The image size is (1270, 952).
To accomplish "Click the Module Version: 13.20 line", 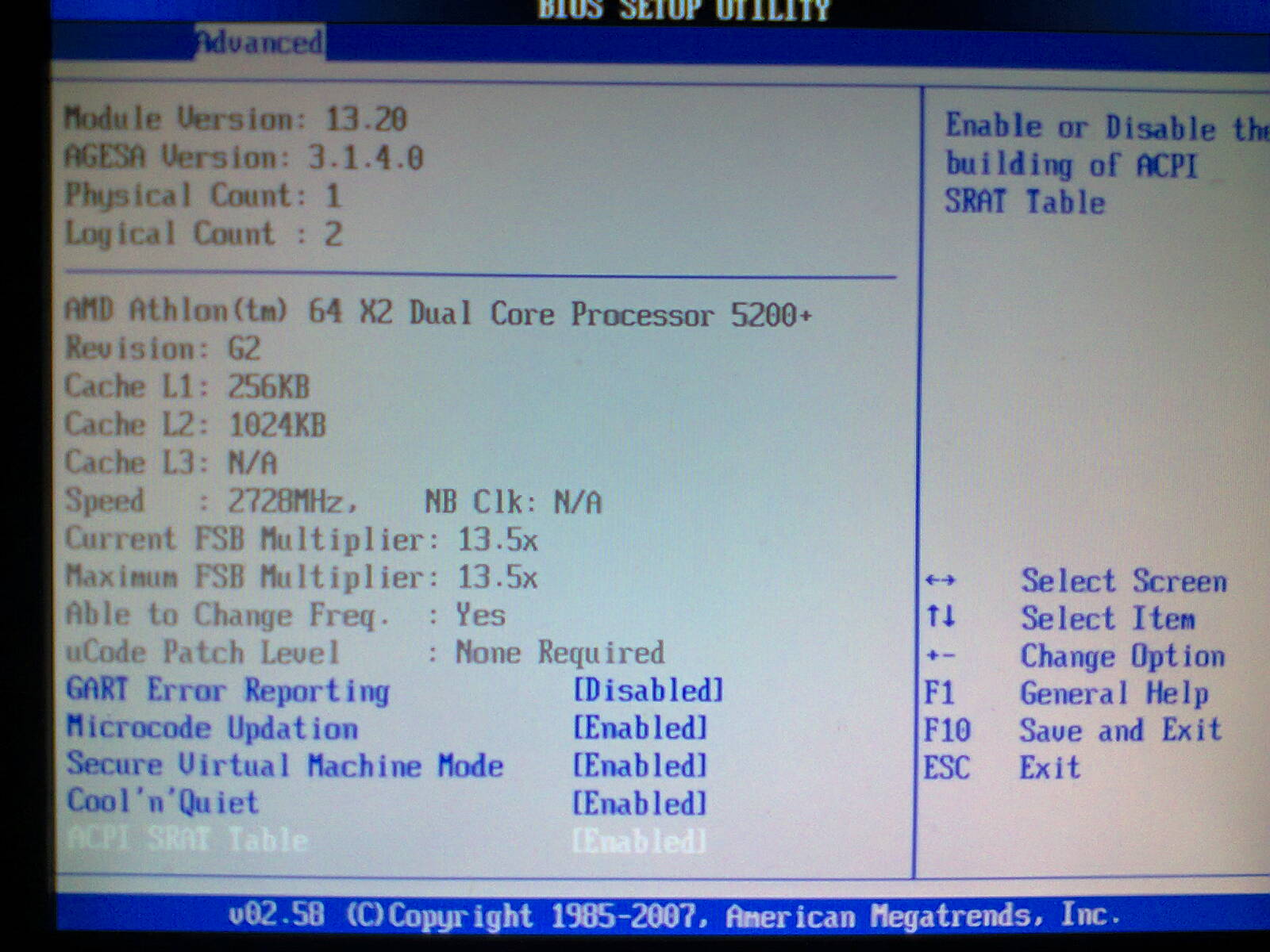I will click(236, 119).
